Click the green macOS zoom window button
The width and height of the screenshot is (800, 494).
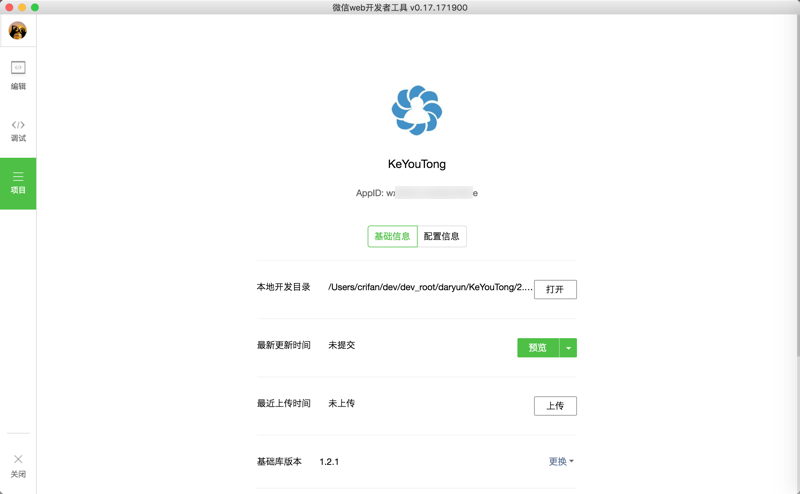pos(35,7)
